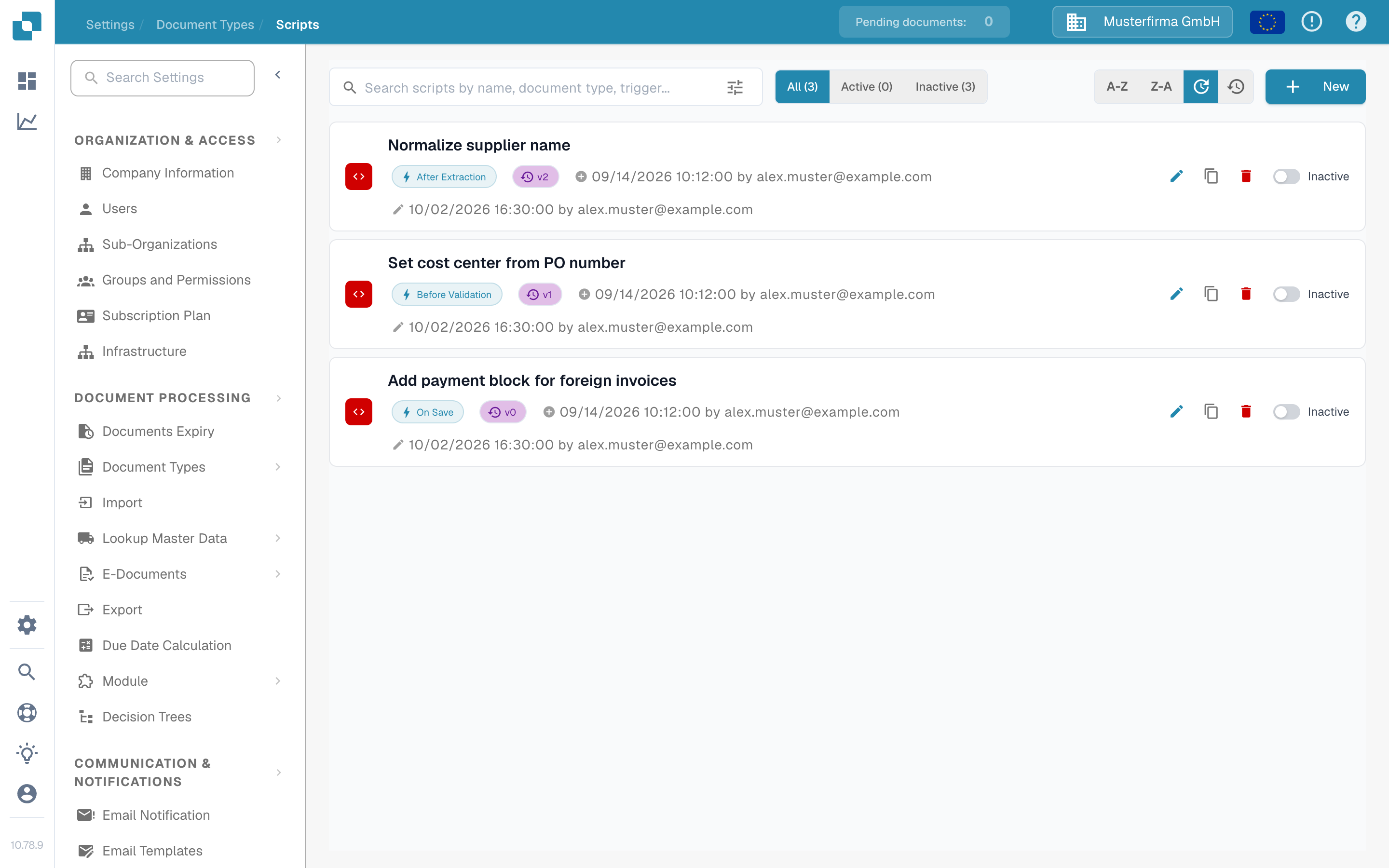Expand the Module submenu
The image size is (1389, 868).
tap(278, 681)
